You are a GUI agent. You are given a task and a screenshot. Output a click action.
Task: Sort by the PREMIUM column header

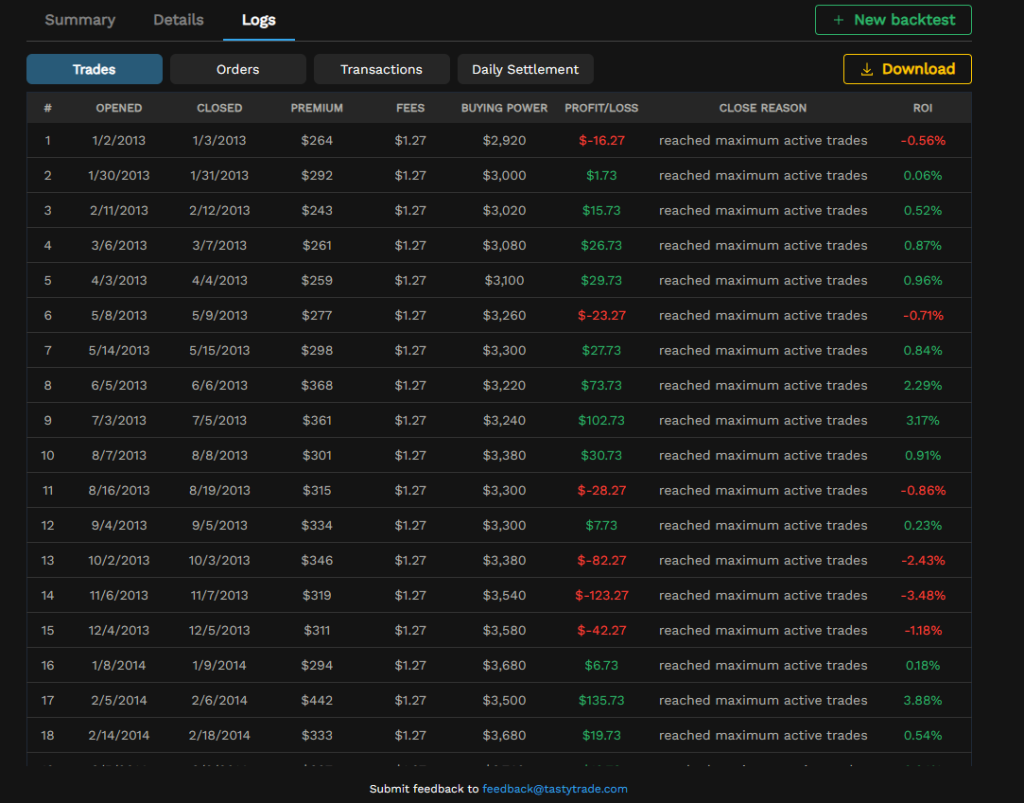pyautogui.click(x=317, y=108)
